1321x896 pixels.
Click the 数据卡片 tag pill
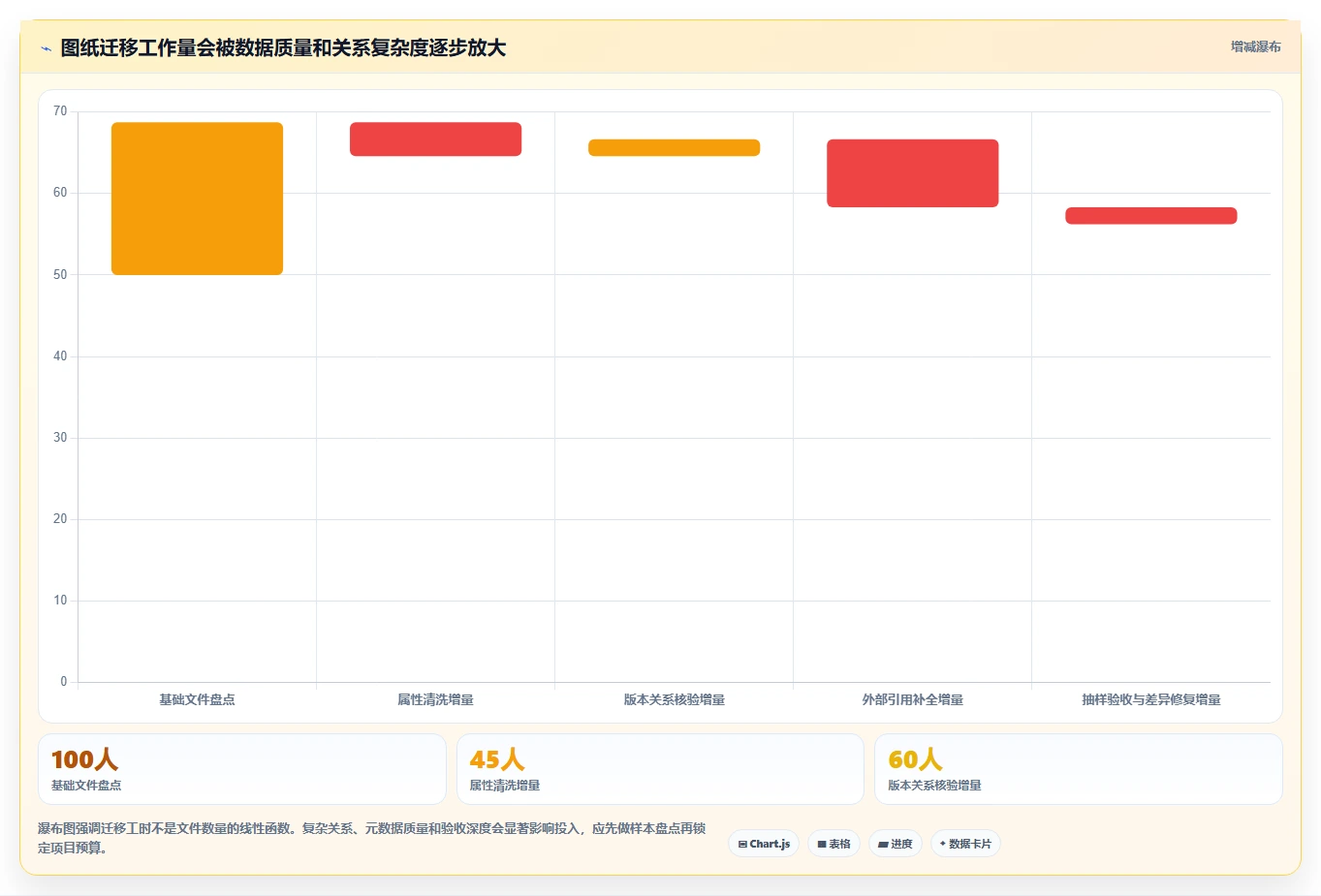[965, 844]
